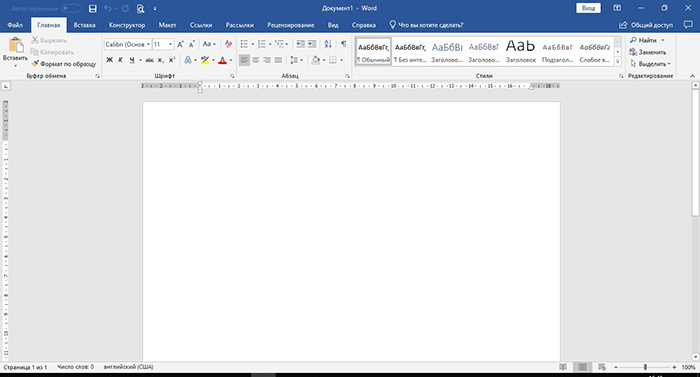Open comments pane speech bubble icon
Screen dimensions: 700x377
click(688, 25)
